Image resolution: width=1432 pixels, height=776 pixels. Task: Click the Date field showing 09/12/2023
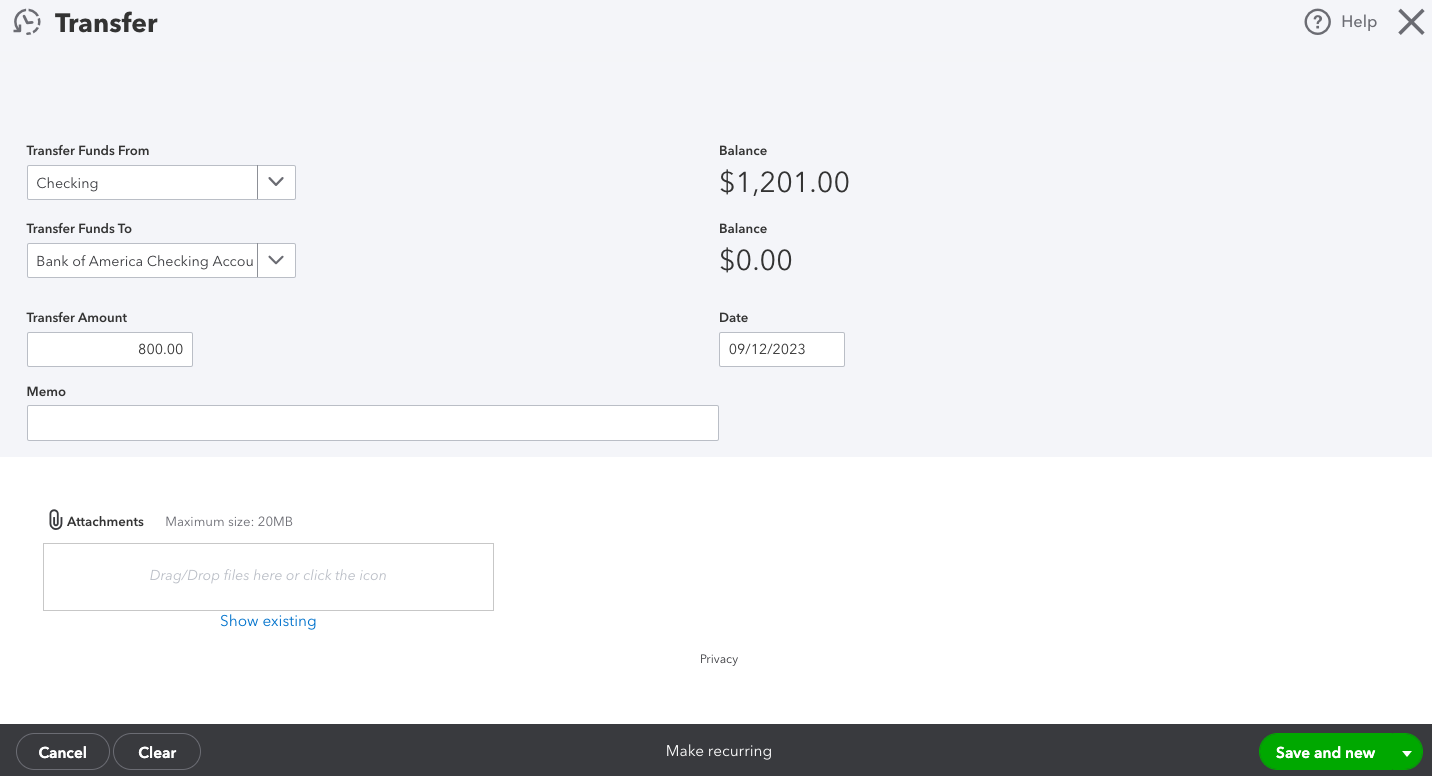(x=782, y=349)
